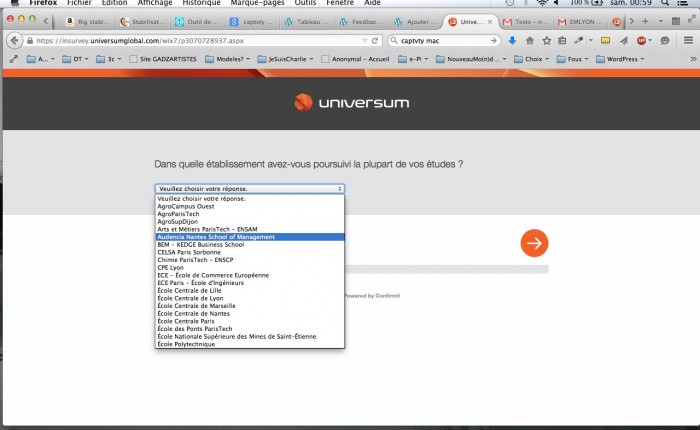This screenshot has height=430, width=700.
Task: Click the orange next arrow button
Action: coord(534,243)
